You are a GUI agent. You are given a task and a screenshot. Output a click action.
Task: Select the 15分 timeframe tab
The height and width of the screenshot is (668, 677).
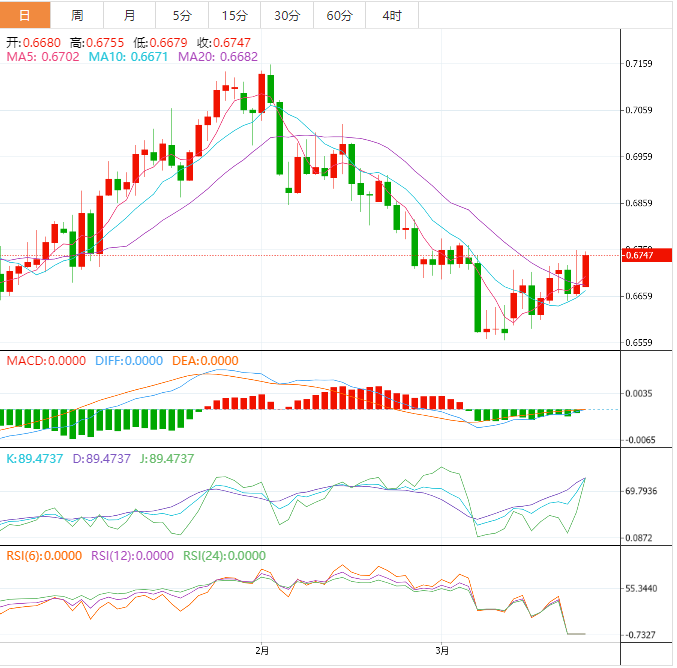click(x=234, y=15)
